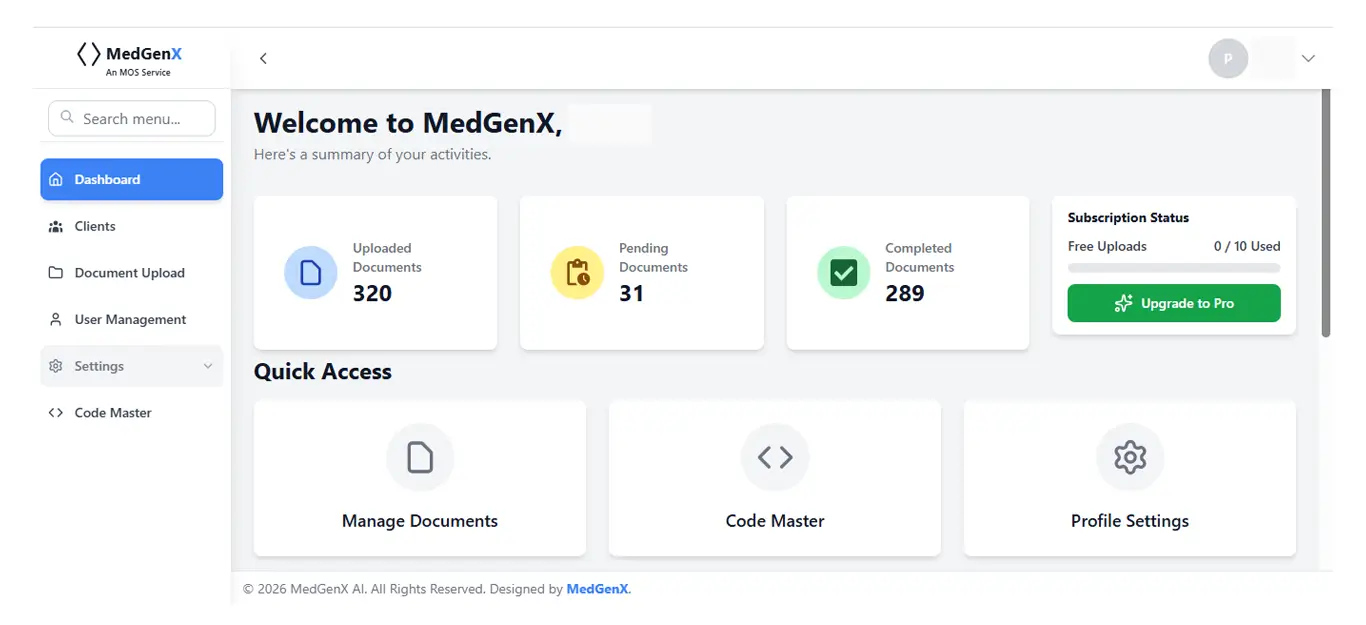Select User Management from sidebar
This screenshot has height=625, width=1366.
pyautogui.click(x=130, y=320)
